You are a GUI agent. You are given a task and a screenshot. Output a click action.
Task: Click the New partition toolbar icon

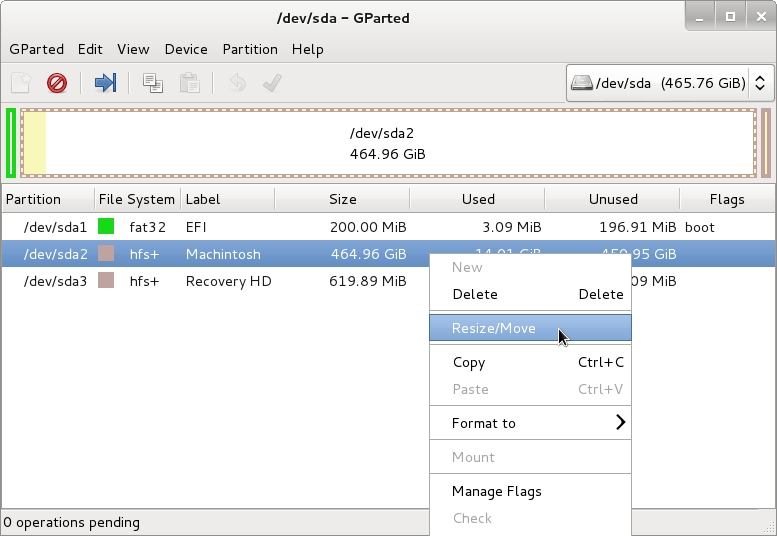coord(21,83)
